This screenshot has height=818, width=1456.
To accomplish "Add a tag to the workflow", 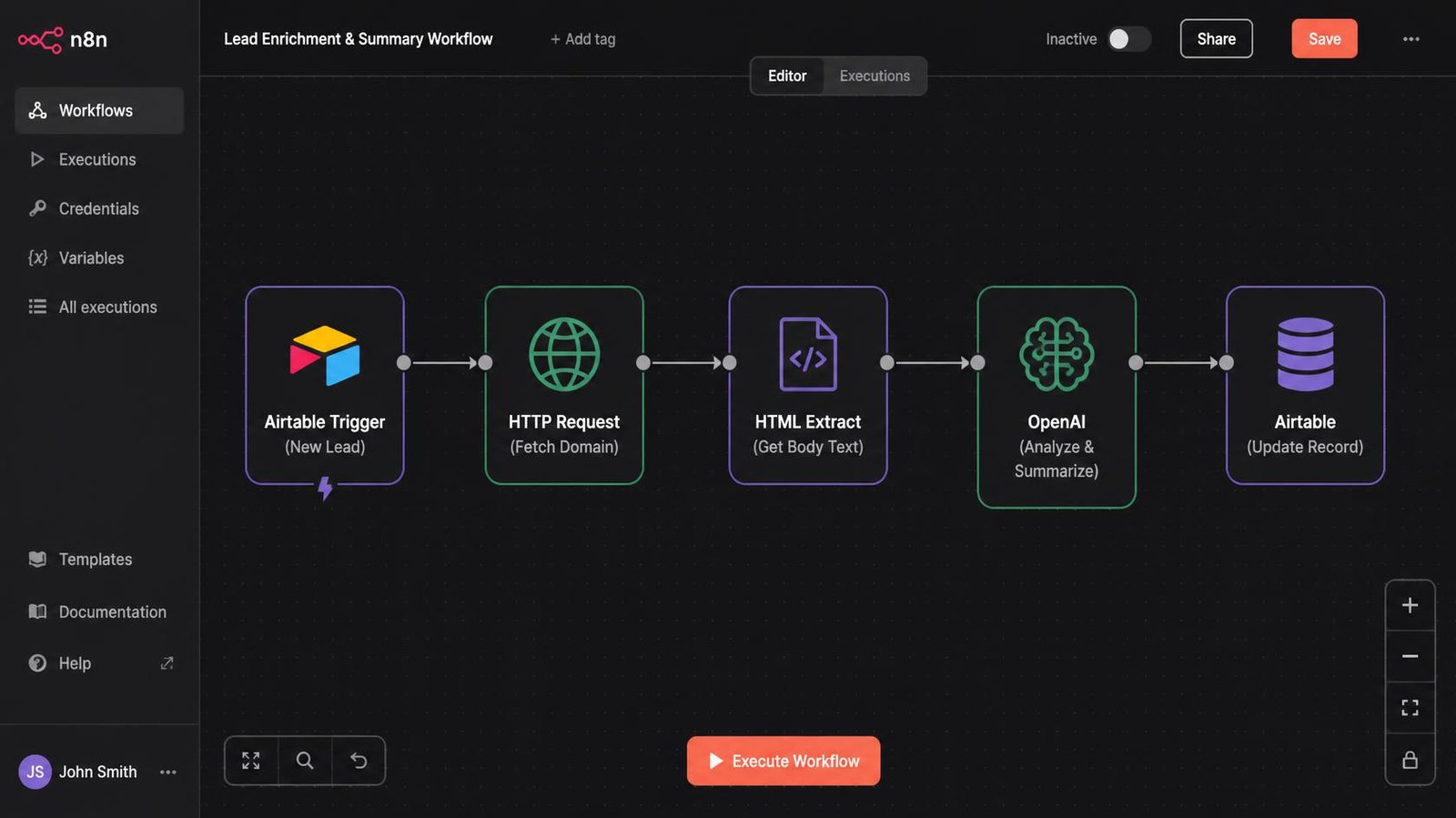I will pos(582,39).
